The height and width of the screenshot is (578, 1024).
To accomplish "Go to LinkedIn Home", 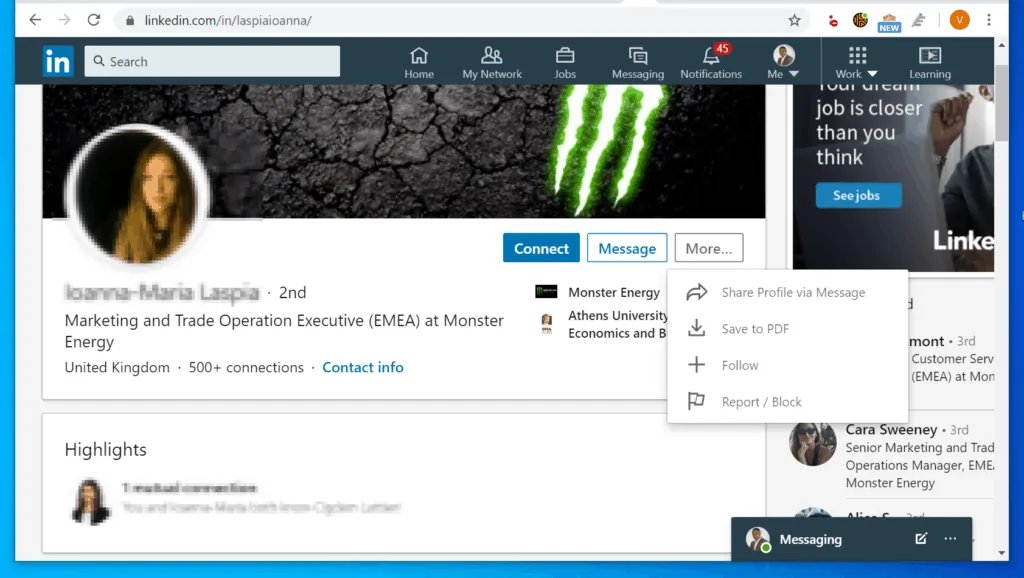I will [419, 63].
